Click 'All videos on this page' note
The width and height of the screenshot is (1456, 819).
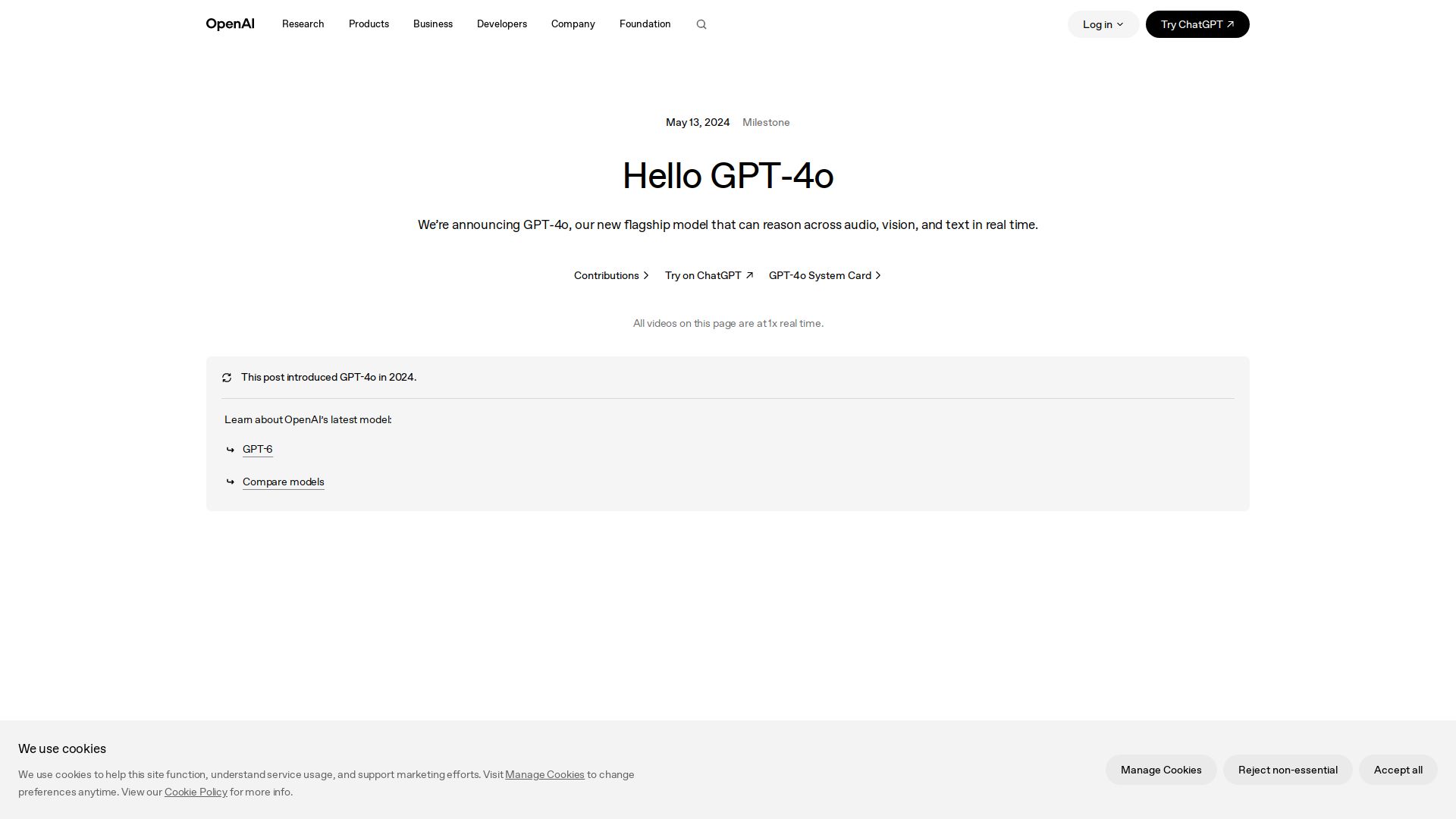[728, 323]
